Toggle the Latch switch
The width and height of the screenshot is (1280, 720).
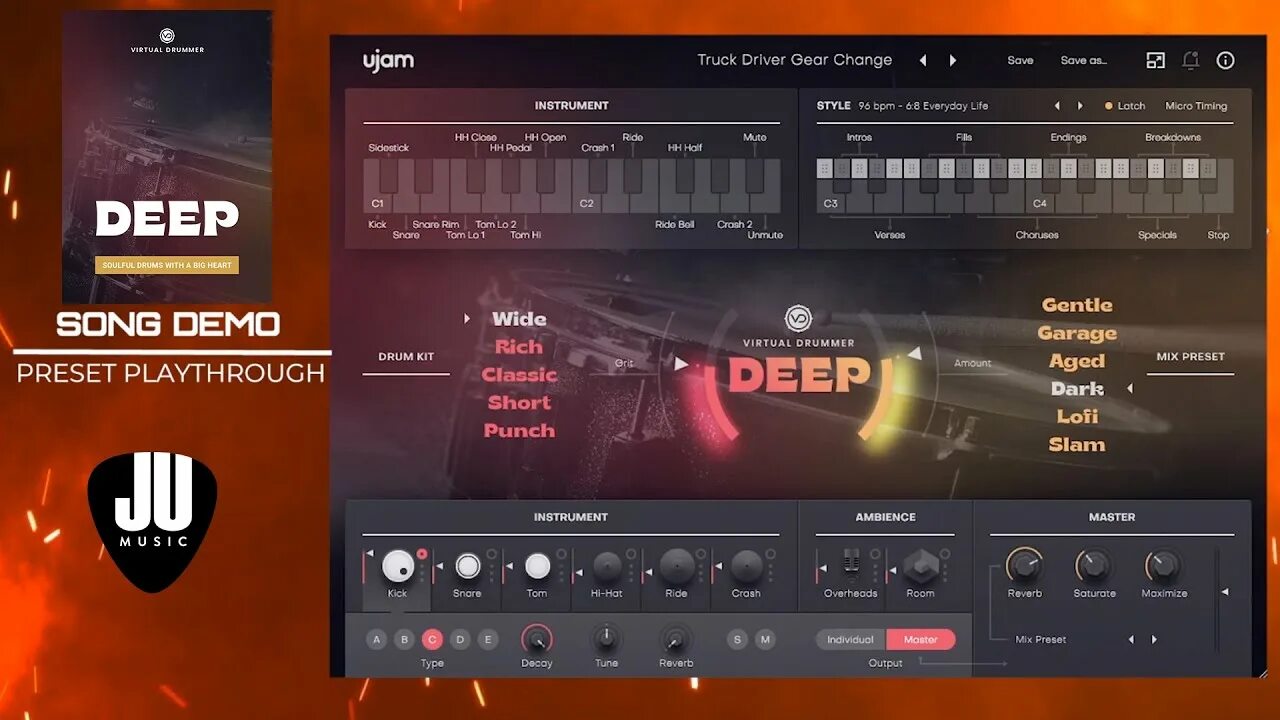coord(1125,106)
